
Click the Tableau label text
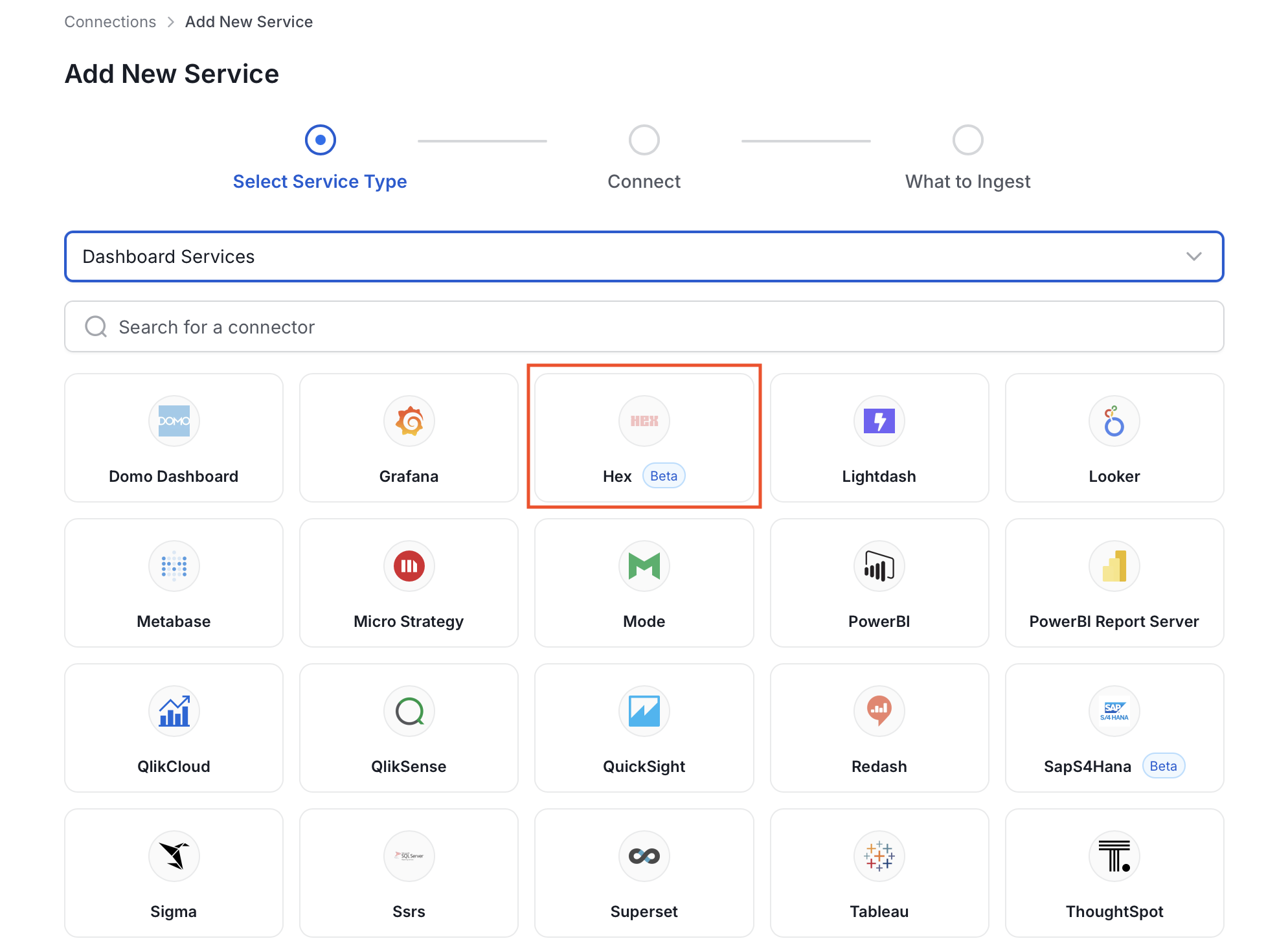(x=879, y=912)
